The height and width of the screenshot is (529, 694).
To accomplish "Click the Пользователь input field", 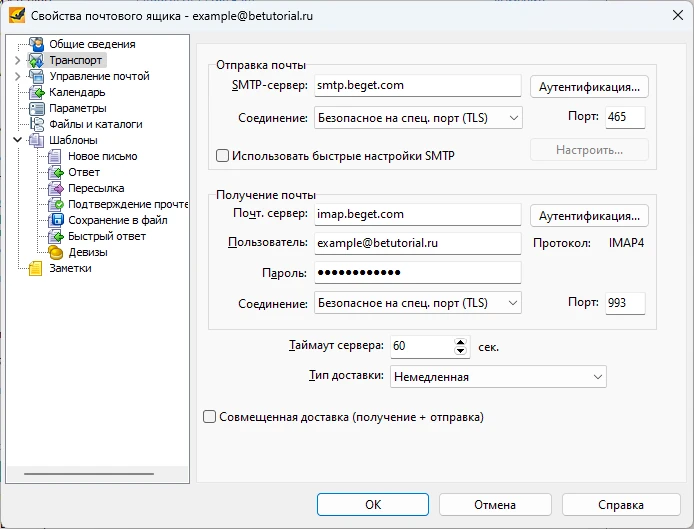I will (x=418, y=243).
